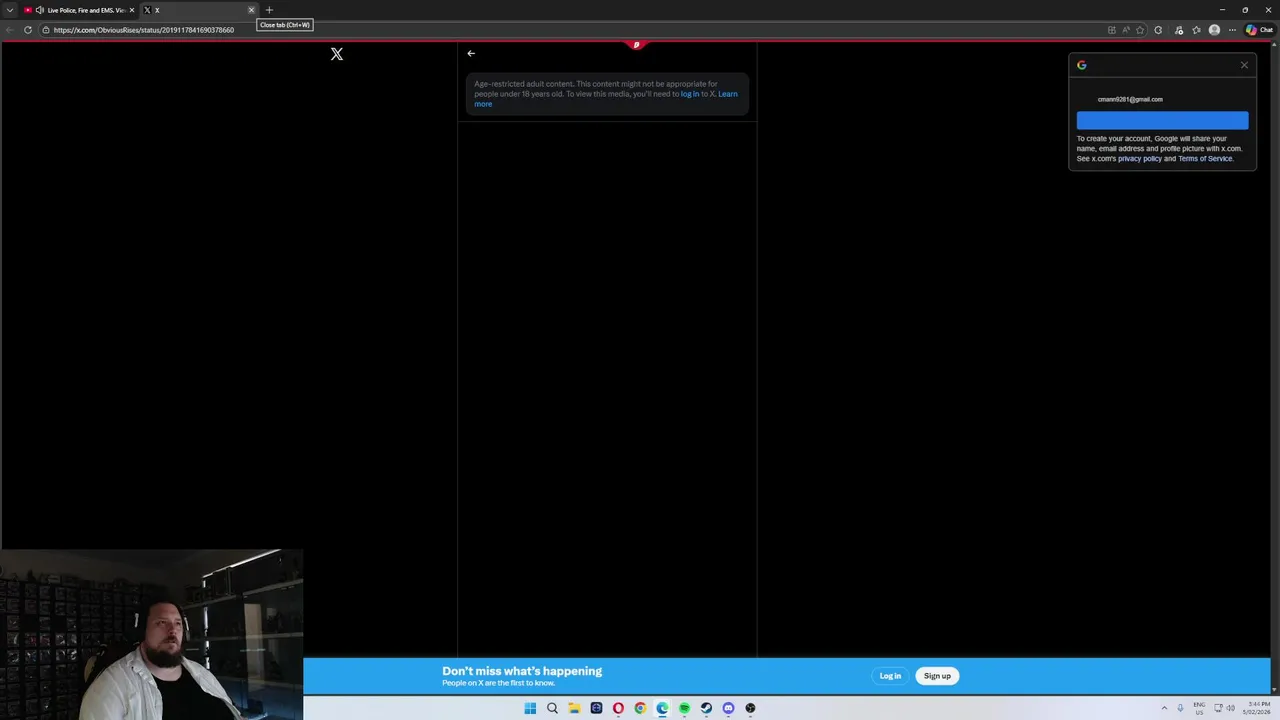This screenshot has height=720, width=1280.
Task: Open the Opera browser taskbar icon
Action: [x=618, y=708]
